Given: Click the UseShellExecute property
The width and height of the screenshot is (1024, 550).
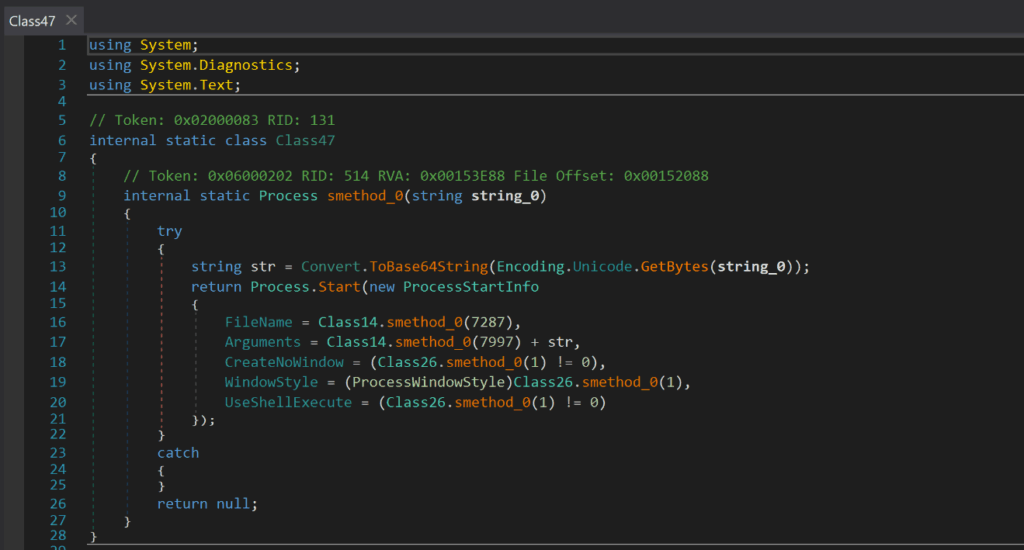Looking at the screenshot, I should click(x=288, y=402).
